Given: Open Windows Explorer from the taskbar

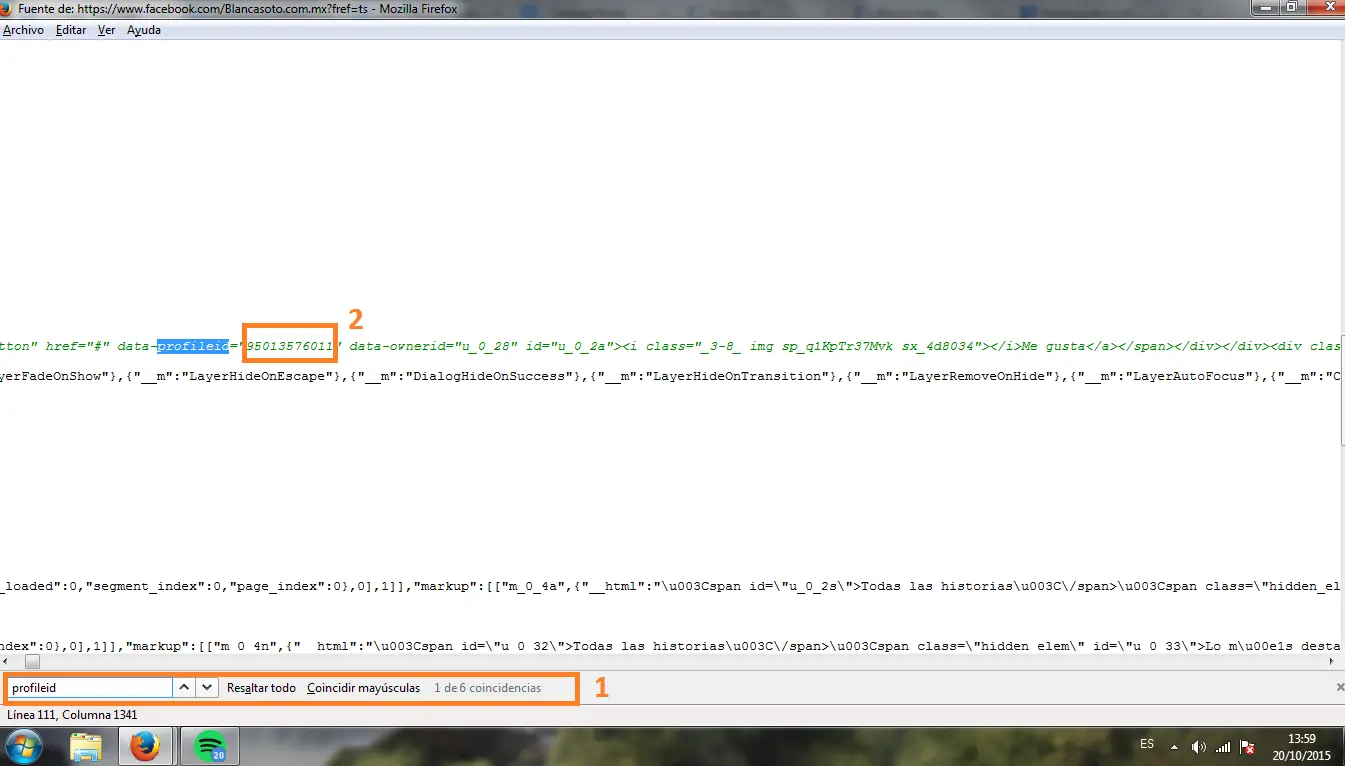Looking at the screenshot, I should [x=86, y=746].
